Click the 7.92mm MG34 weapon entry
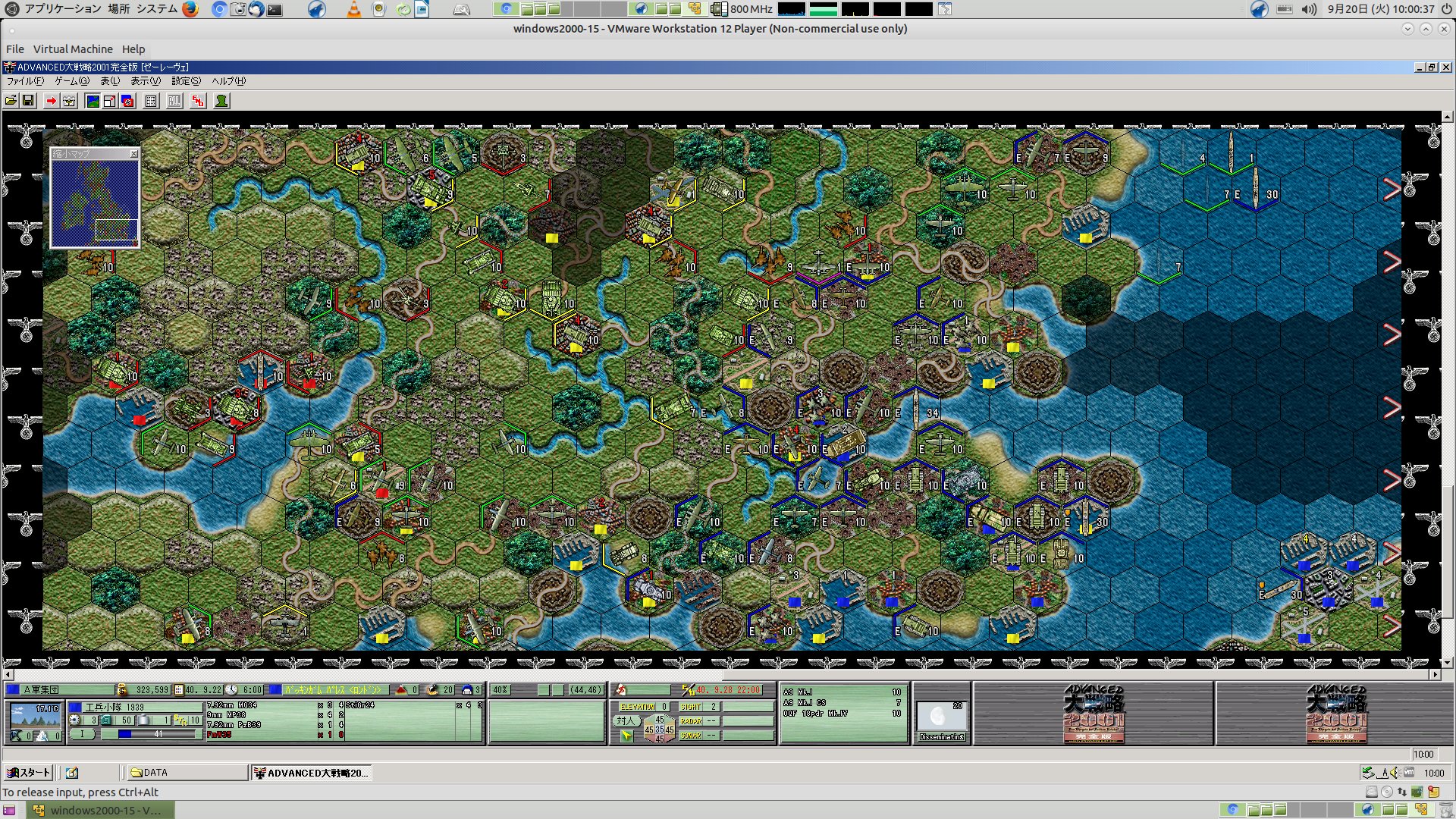 [x=232, y=705]
